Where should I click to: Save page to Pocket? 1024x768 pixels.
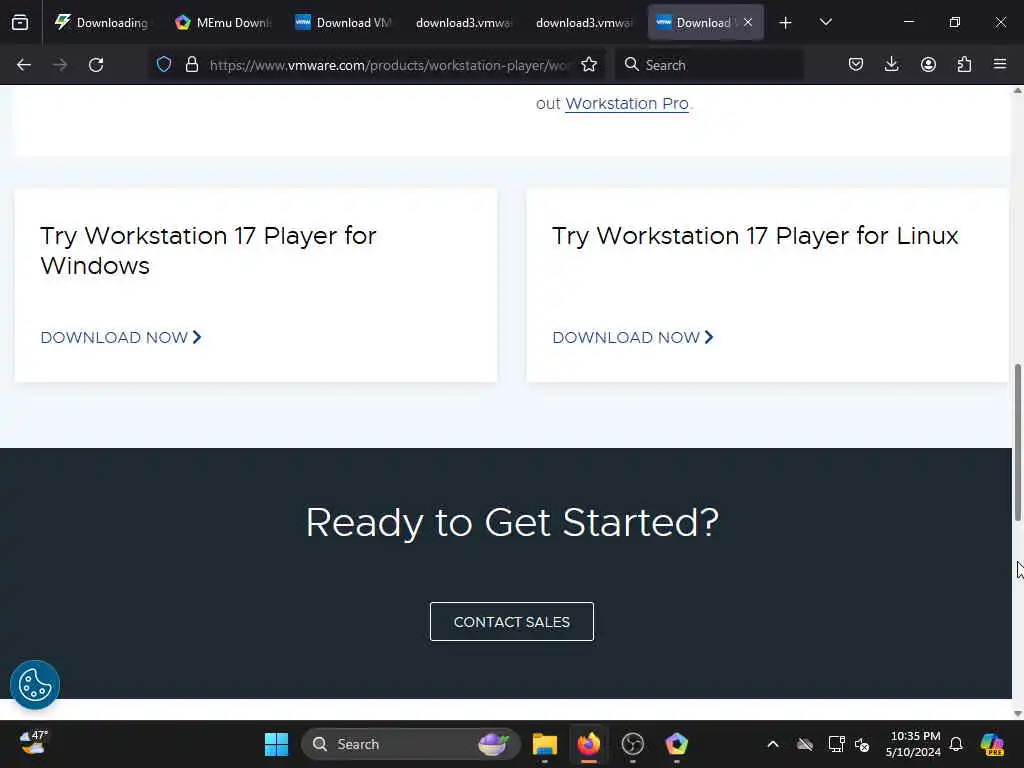(856, 64)
